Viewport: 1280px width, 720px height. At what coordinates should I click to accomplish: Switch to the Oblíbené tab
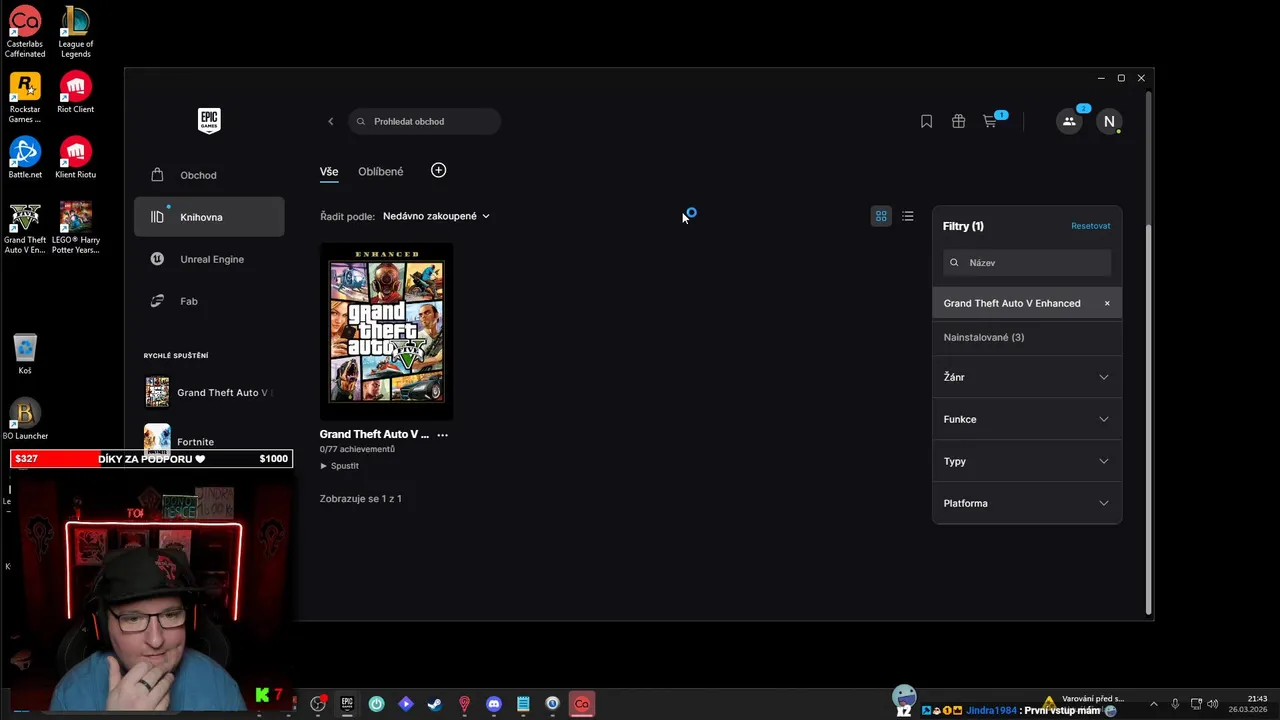381,172
